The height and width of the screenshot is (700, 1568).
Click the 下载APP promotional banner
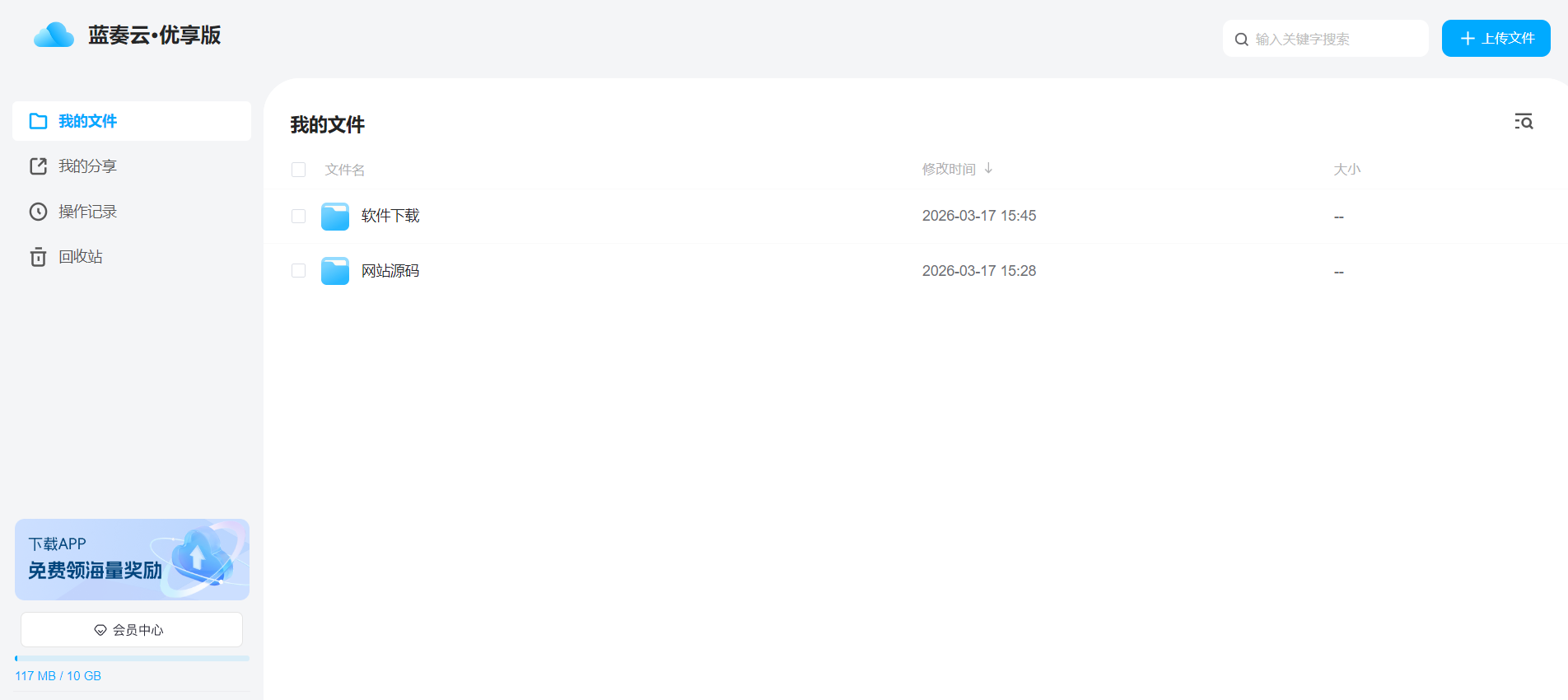(132, 559)
